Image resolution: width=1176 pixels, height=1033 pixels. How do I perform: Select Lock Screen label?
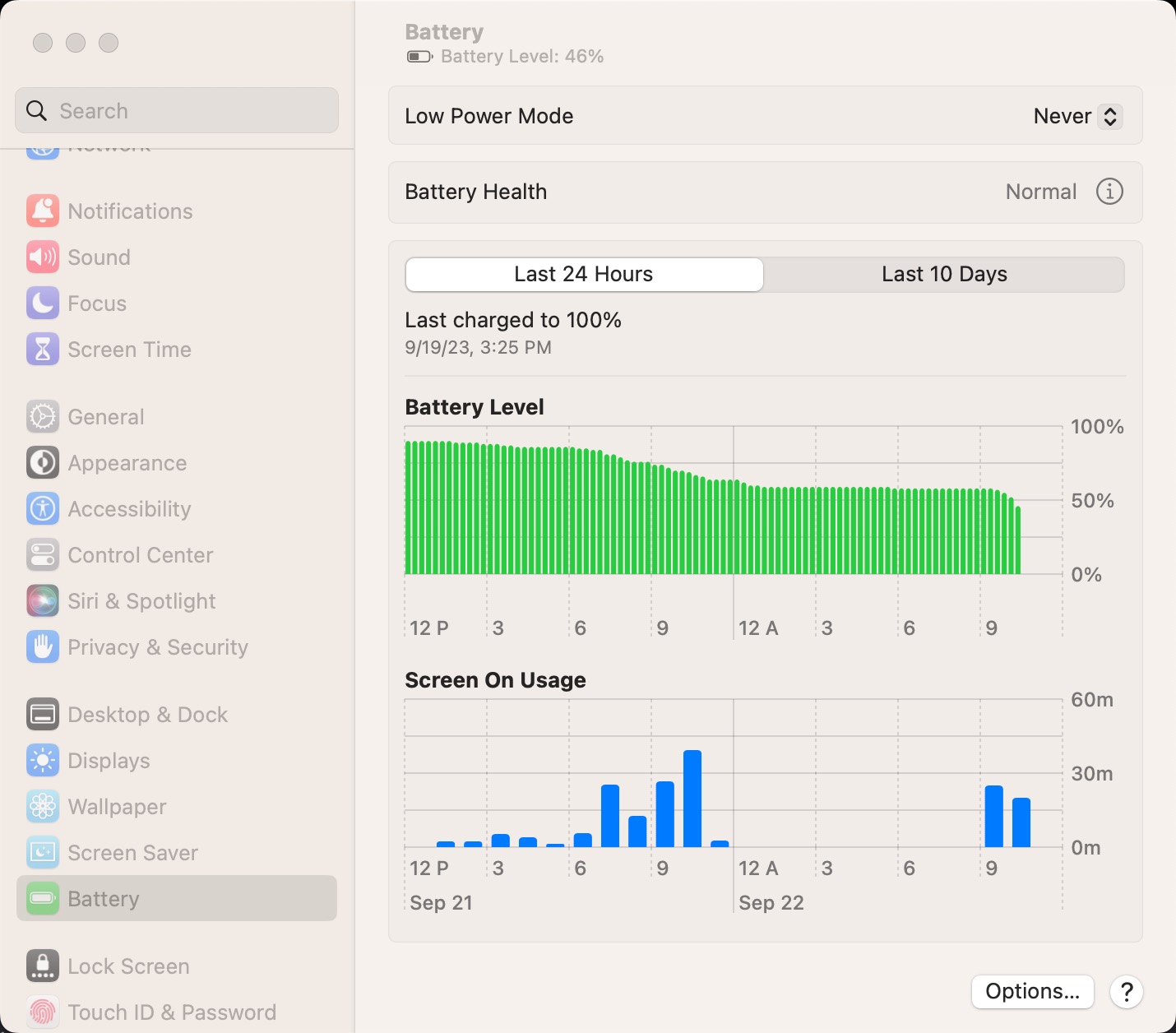129,966
